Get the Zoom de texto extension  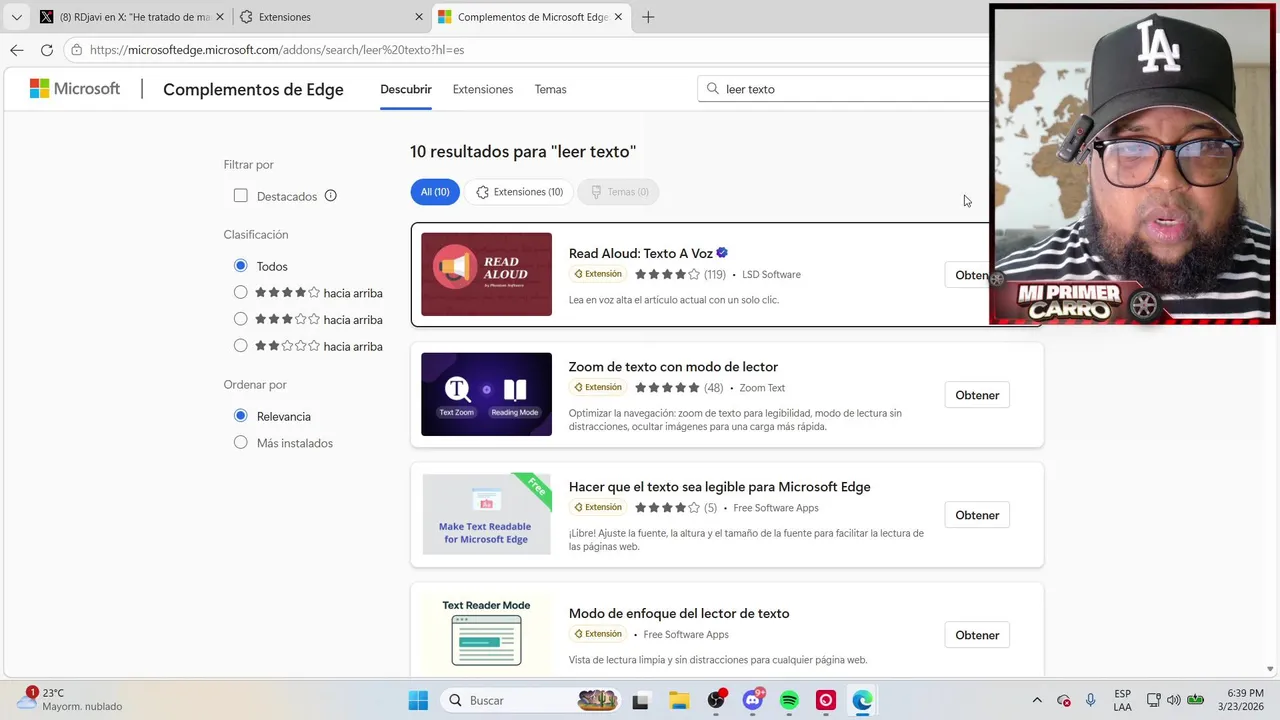977,395
